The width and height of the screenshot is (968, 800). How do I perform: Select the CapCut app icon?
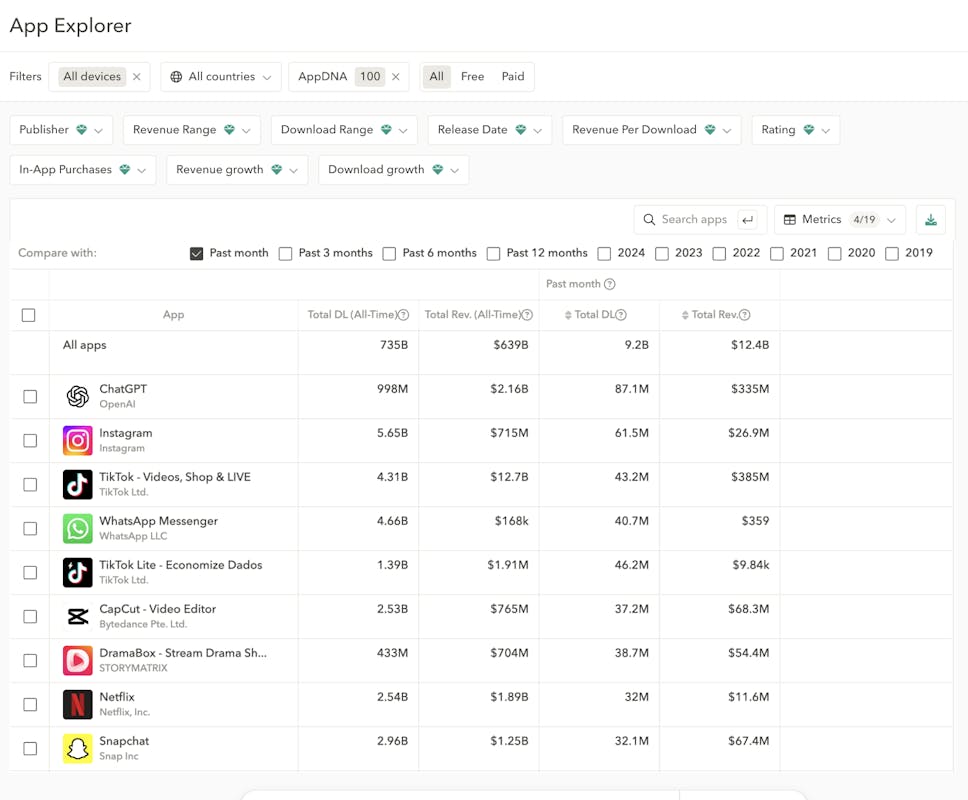77,617
